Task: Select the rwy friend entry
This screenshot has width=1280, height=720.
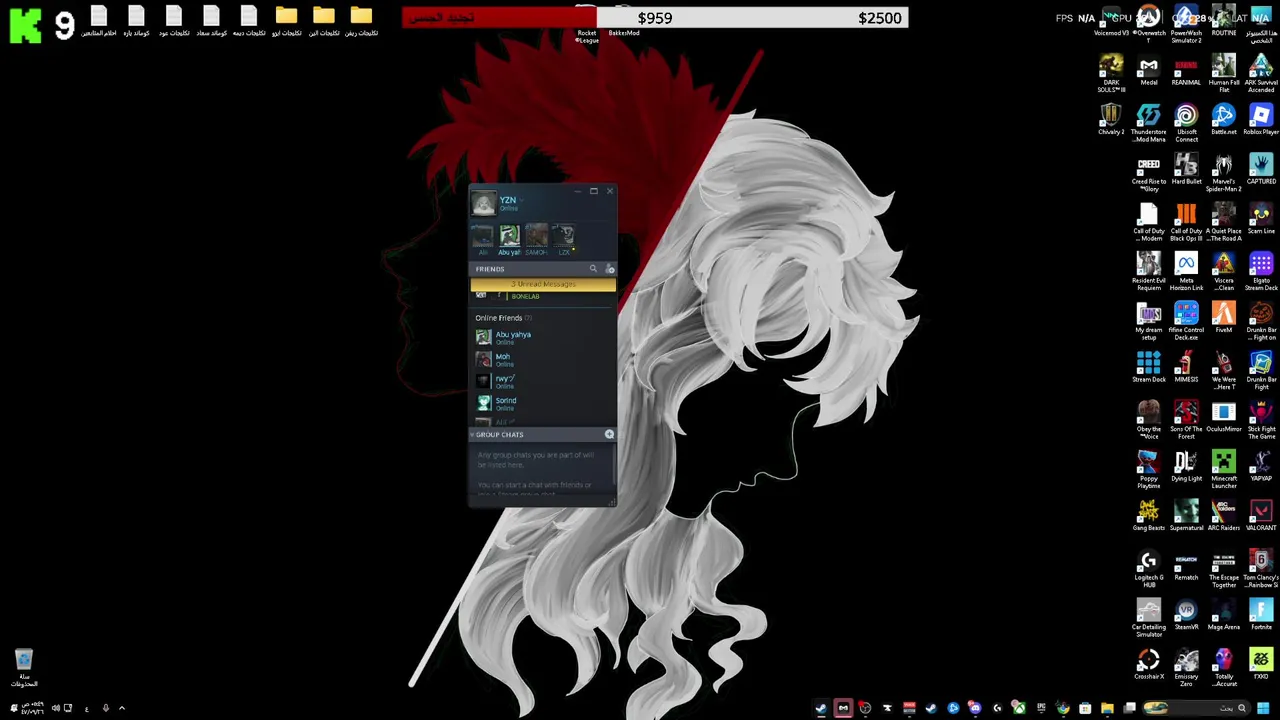Action: tap(543, 382)
